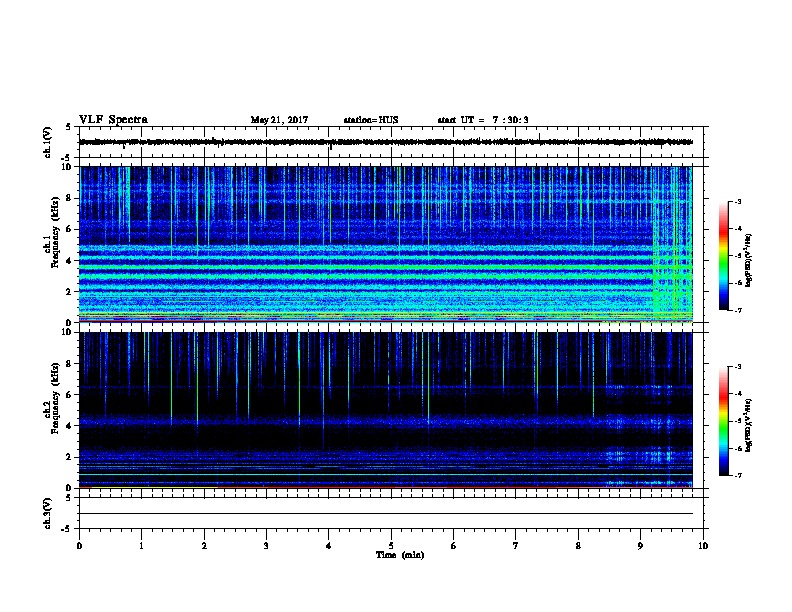
Task: Click the "station=HUS" label
Action: pyautogui.click(x=371, y=120)
